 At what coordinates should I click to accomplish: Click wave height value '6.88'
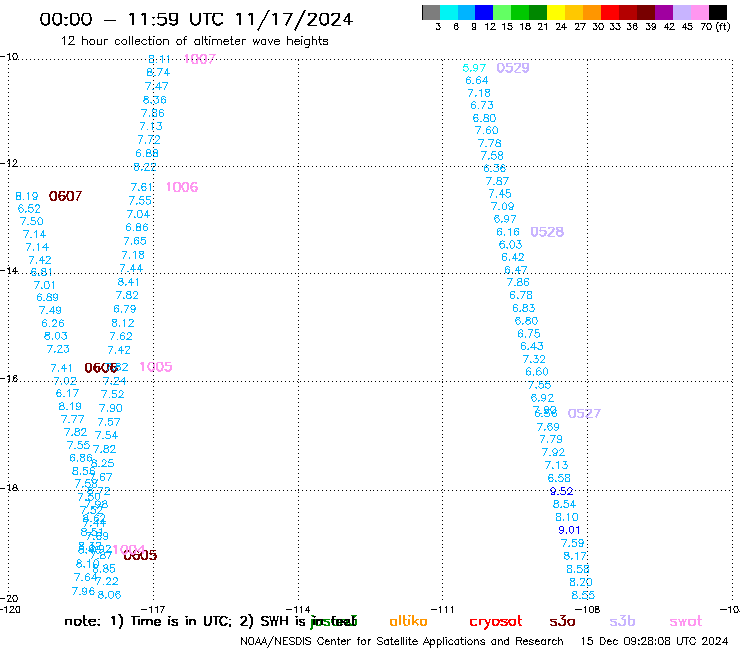tap(147, 153)
